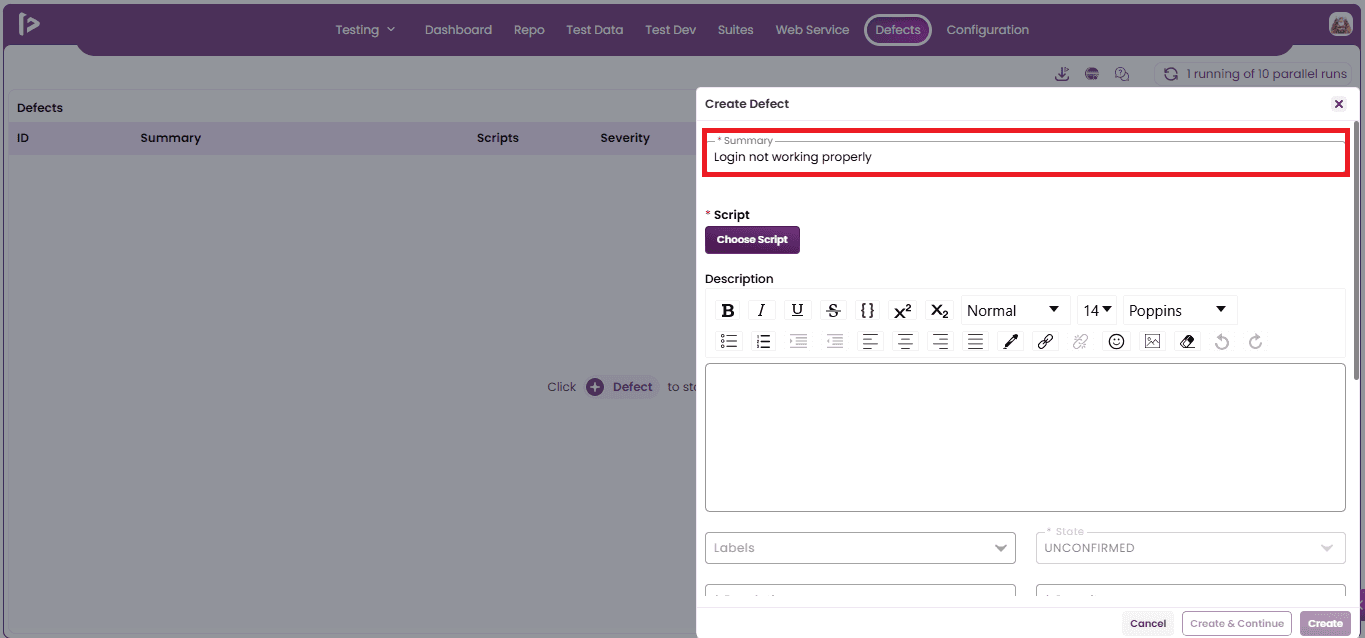The image size is (1365, 638).
Task: Open the Poppins font family dropdown
Action: click(1180, 310)
